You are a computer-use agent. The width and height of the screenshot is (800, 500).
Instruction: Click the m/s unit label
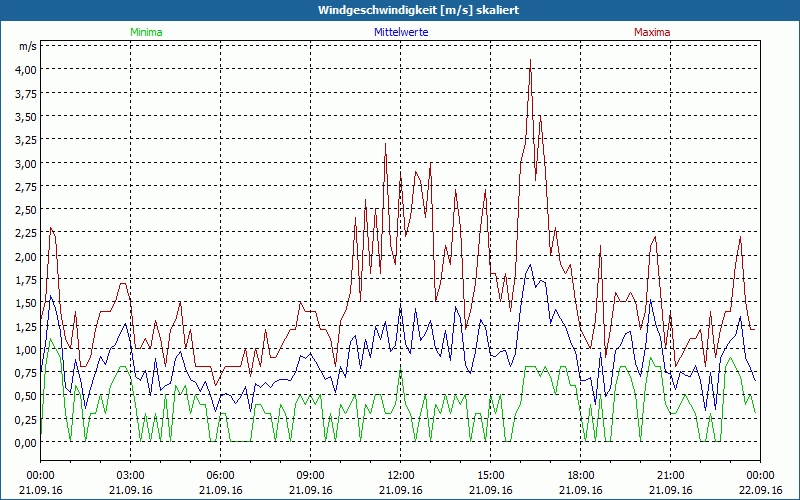tap(26, 47)
